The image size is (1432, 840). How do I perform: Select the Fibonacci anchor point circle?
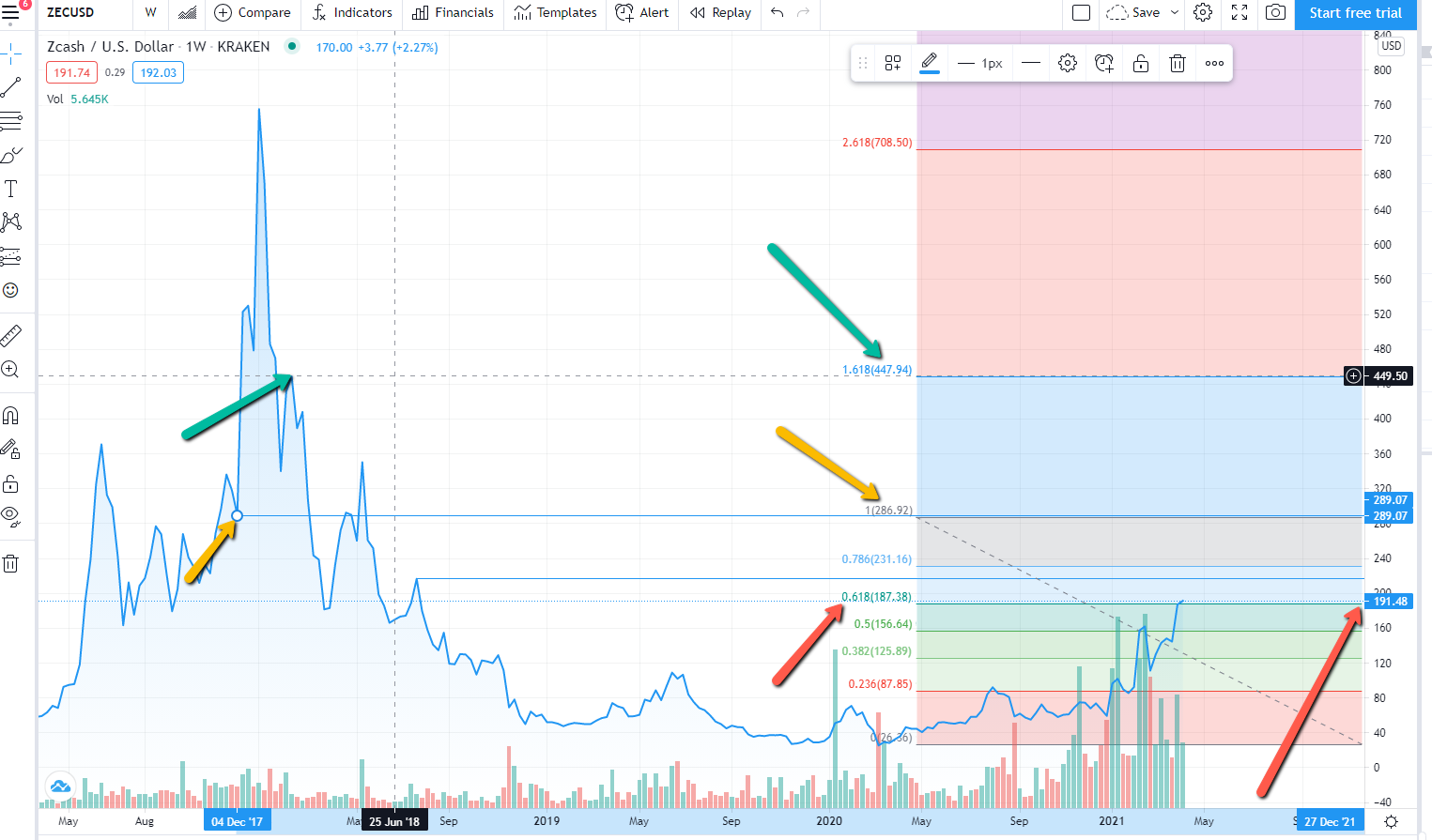click(x=237, y=515)
